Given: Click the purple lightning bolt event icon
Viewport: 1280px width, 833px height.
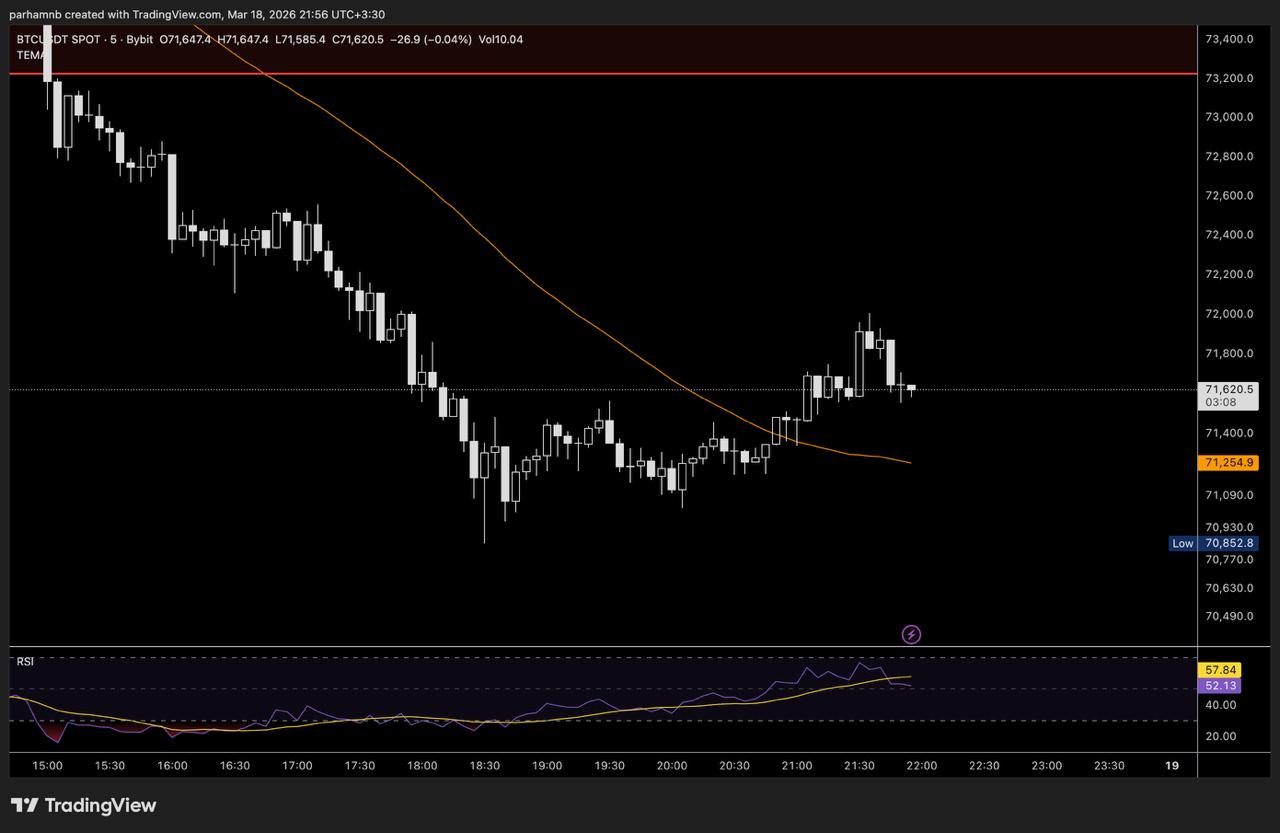Looking at the screenshot, I should [911, 634].
